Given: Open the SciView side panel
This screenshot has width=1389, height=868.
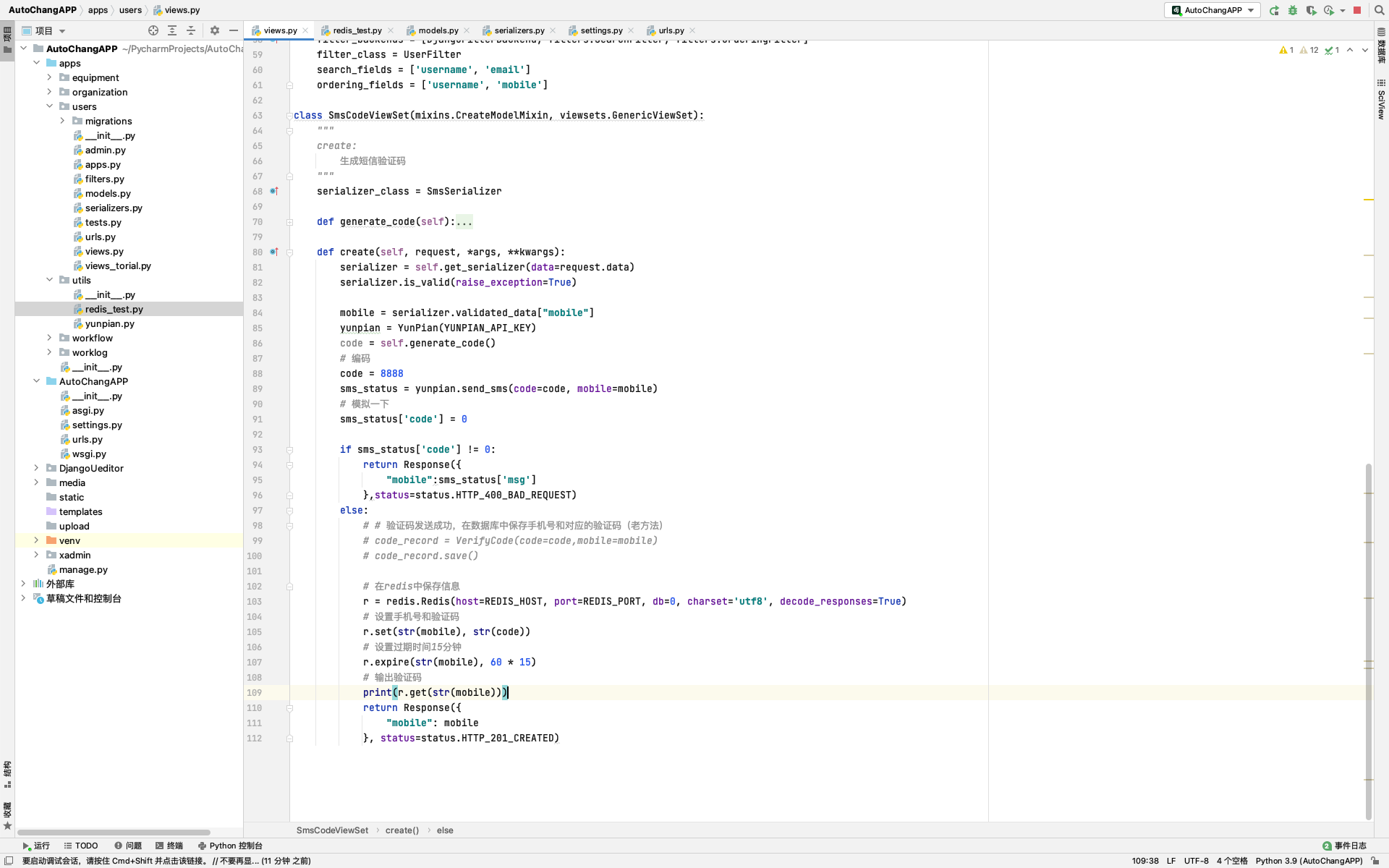Looking at the screenshot, I should 1381,100.
